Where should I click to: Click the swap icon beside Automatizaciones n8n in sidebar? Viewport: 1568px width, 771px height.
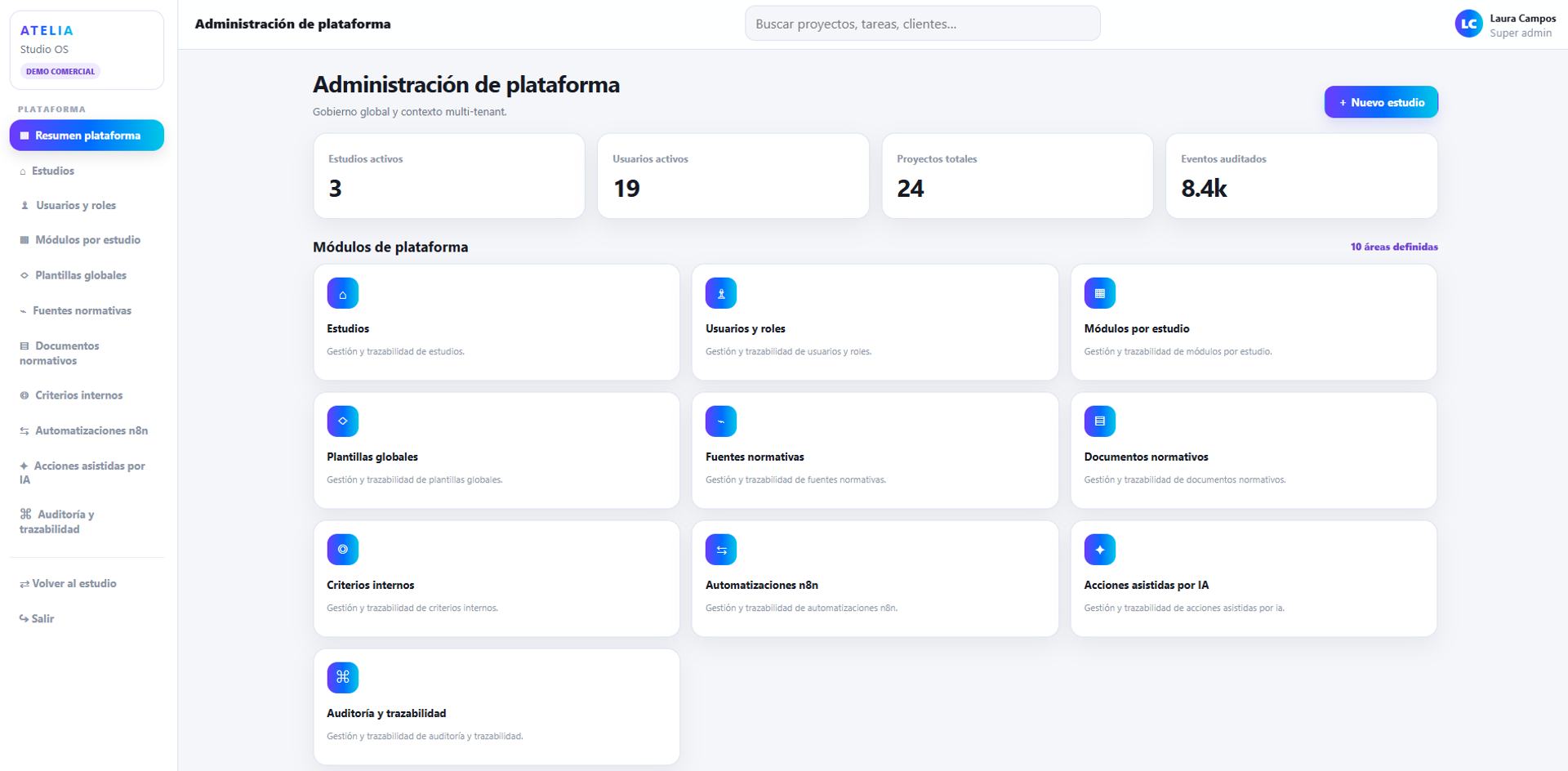(x=24, y=431)
